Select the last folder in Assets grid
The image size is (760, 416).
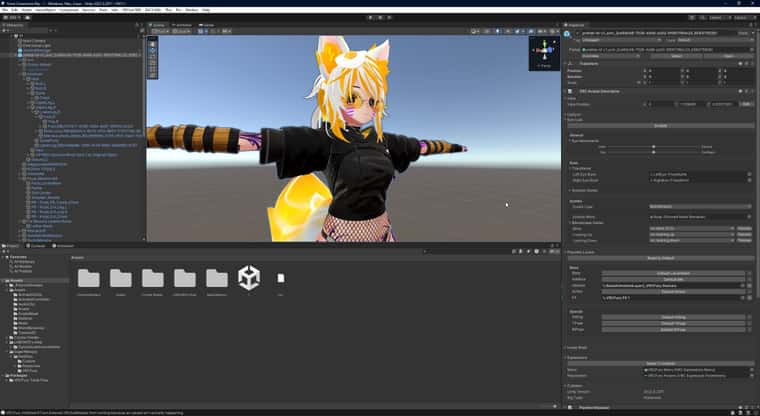217,278
